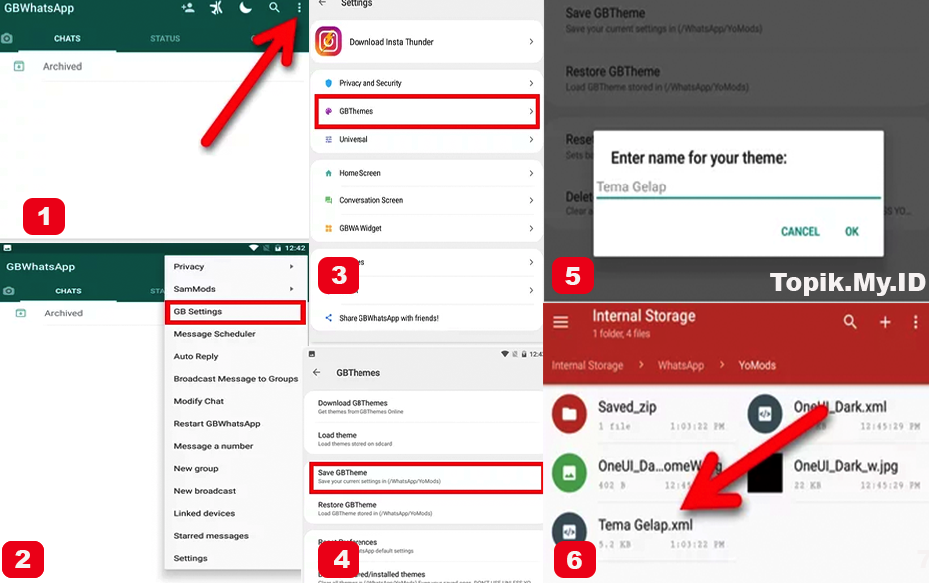Viewport: 929px width, 583px height.
Task: Expand the Home Screen row chevron
Action: [x=531, y=173]
